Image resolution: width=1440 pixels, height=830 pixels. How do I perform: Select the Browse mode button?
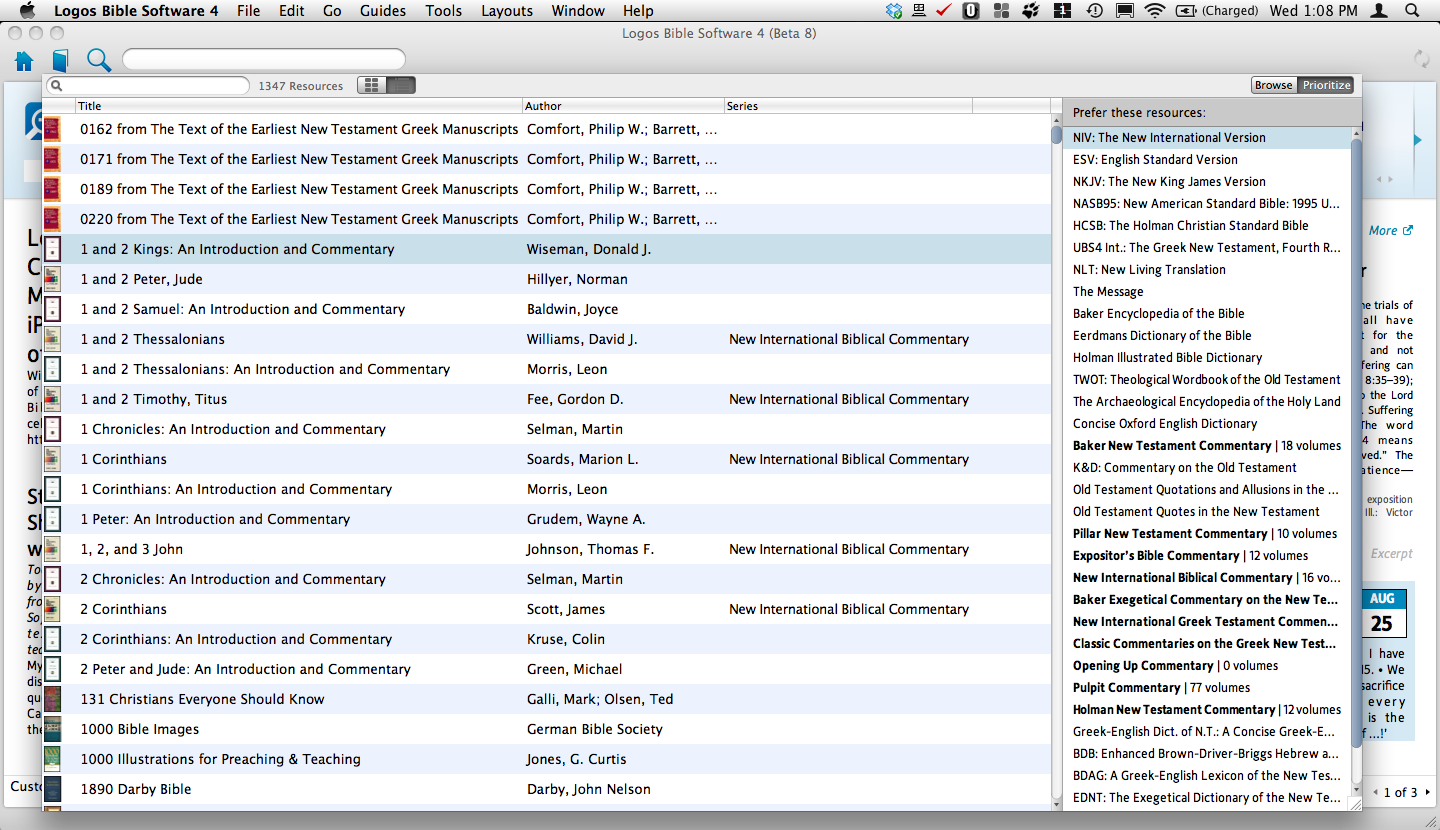click(1274, 85)
